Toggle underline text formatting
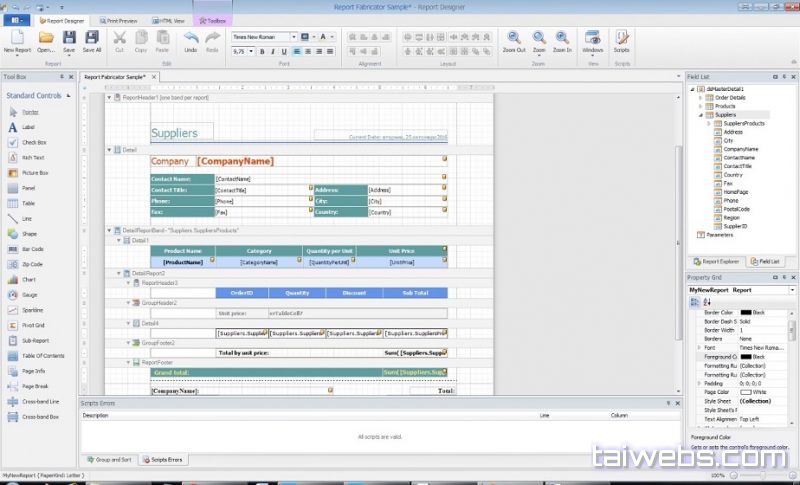The height and width of the screenshot is (485, 800). tap(281, 51)
